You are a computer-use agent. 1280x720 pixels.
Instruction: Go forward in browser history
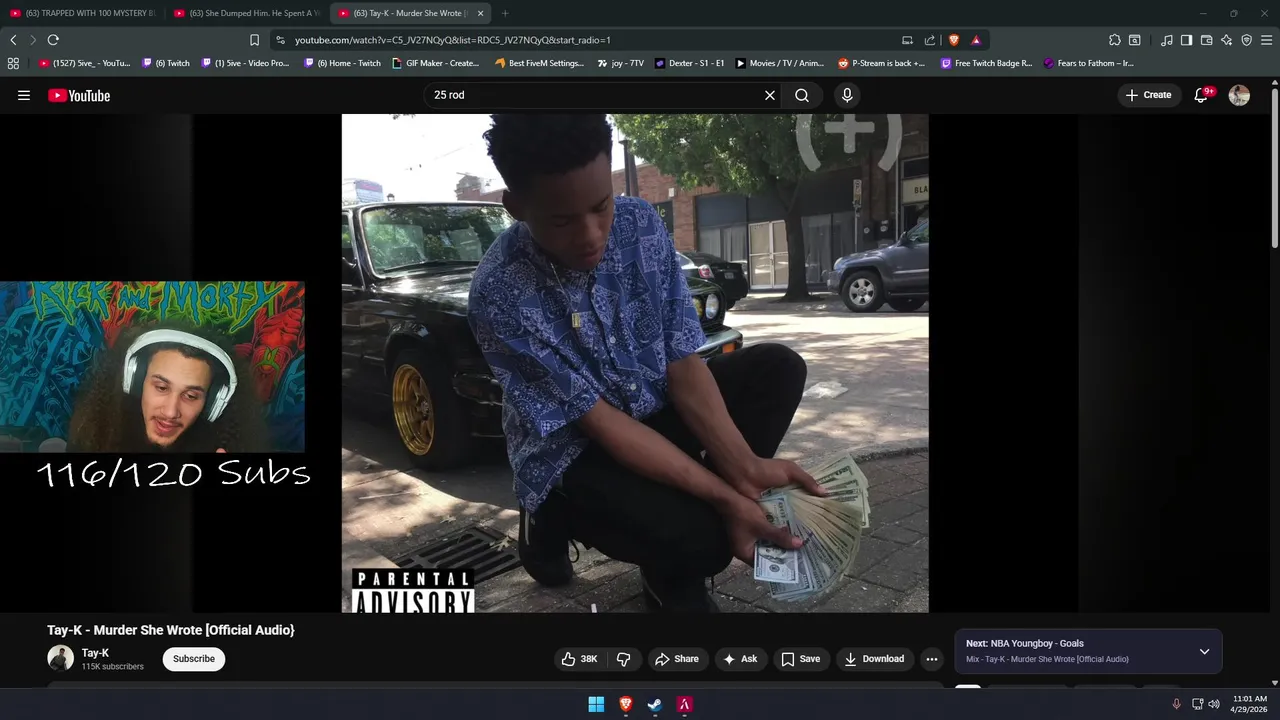pos(33,40)
